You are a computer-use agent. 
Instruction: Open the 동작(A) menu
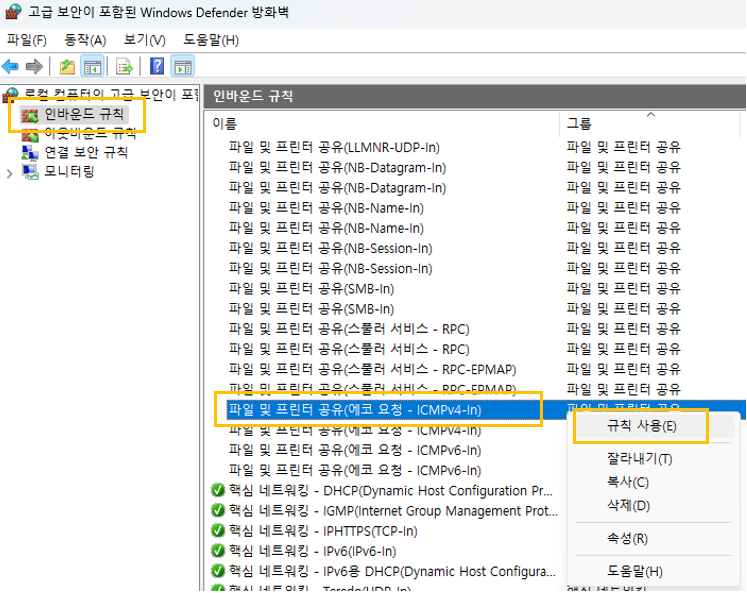[85, 40]
